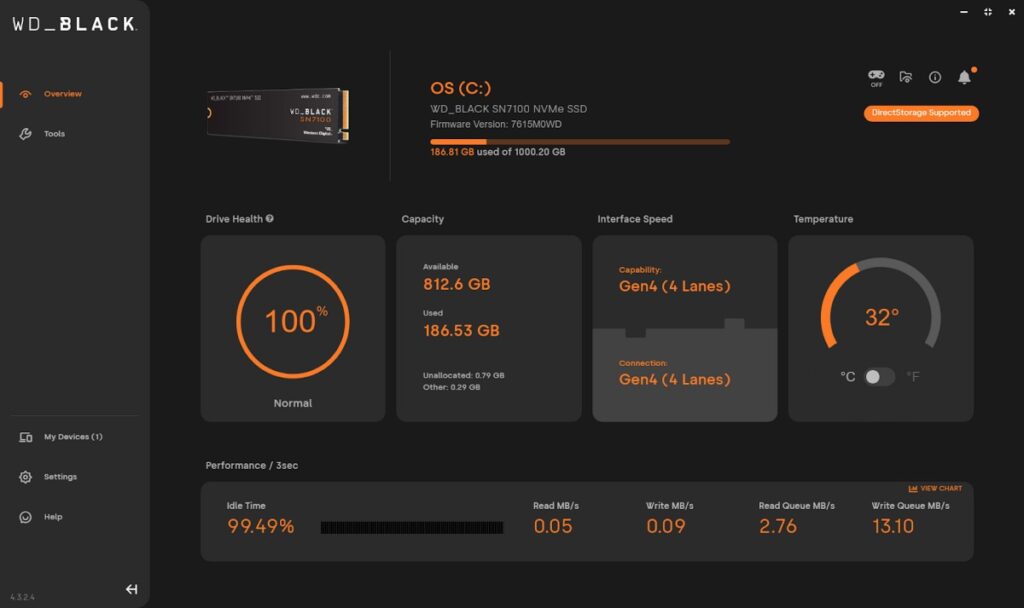
Task: Click the Connection Gen4 (4 Lanes) value
Action: pyautogui.click(x=675, y=380)
